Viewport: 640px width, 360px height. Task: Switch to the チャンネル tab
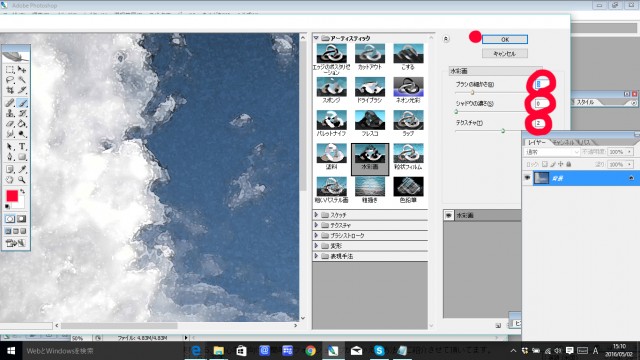(564, 142)
